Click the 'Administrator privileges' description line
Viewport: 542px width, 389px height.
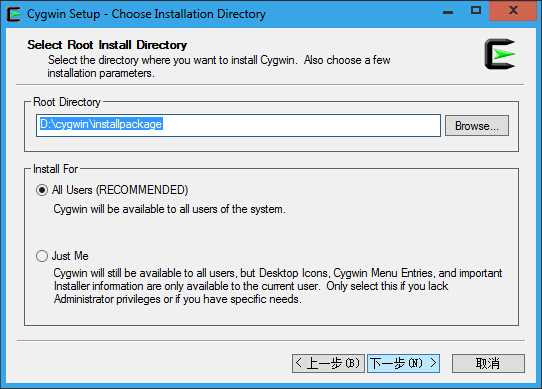(x=177, y=299)
